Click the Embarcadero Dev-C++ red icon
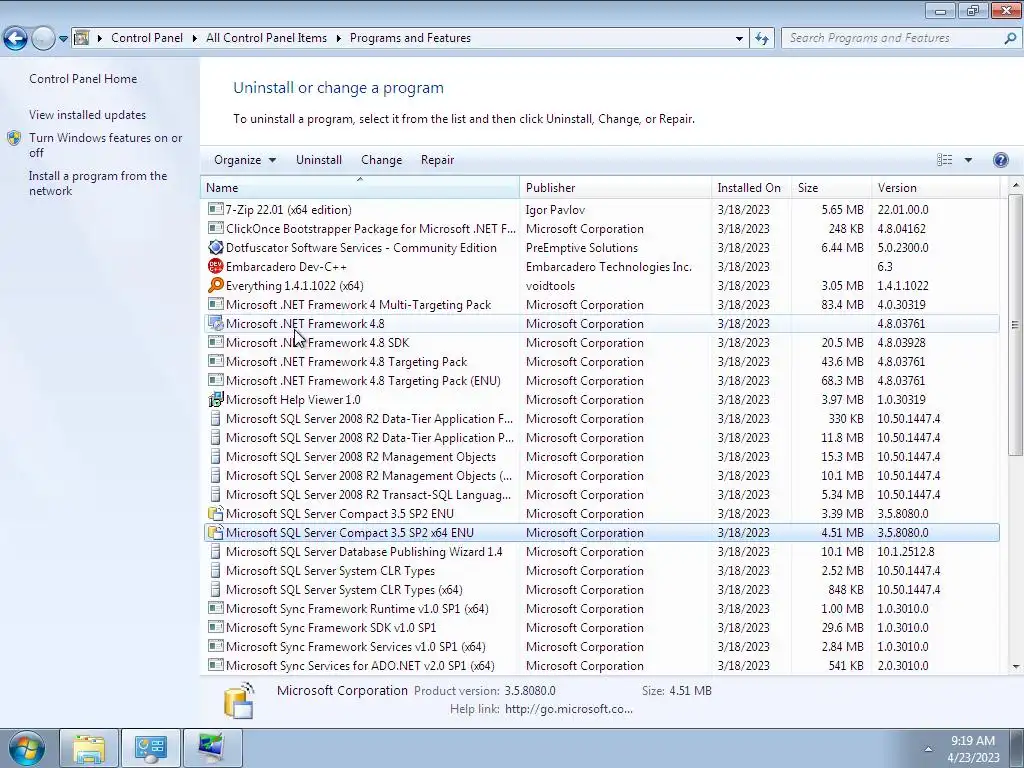The image size is (1024, 768). (215, 266)
